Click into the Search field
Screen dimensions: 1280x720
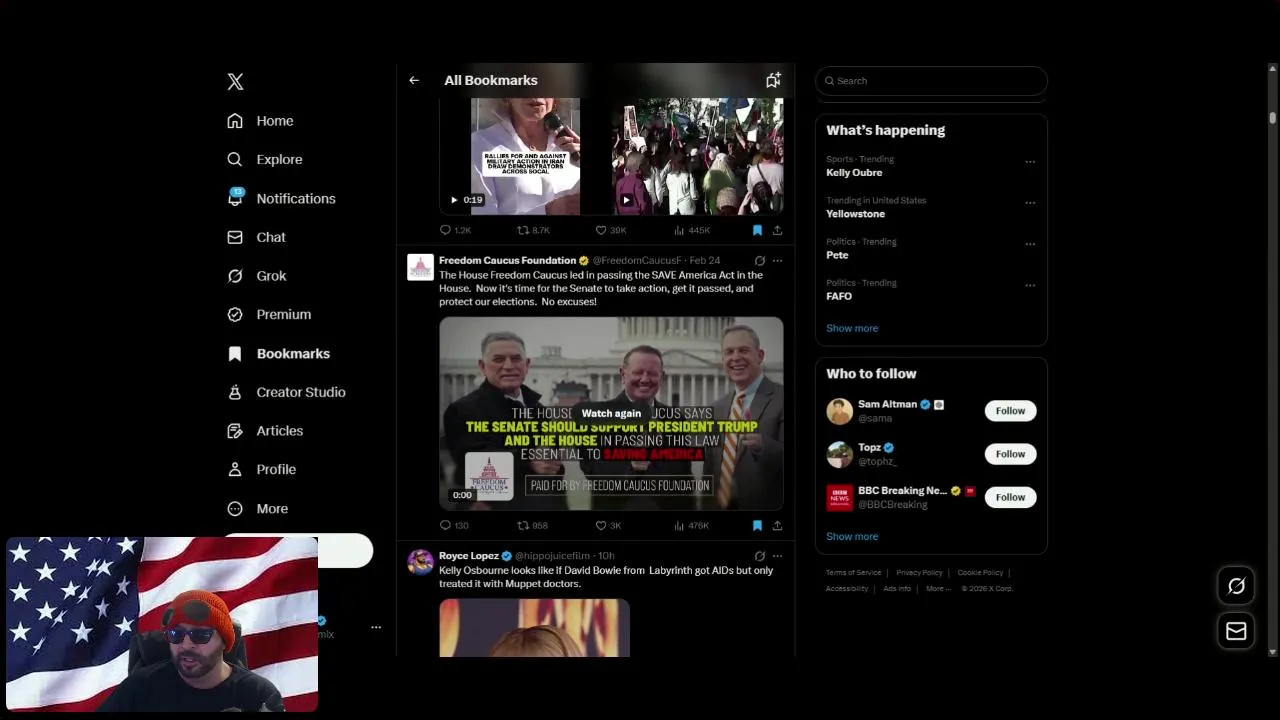click(931, 81)
